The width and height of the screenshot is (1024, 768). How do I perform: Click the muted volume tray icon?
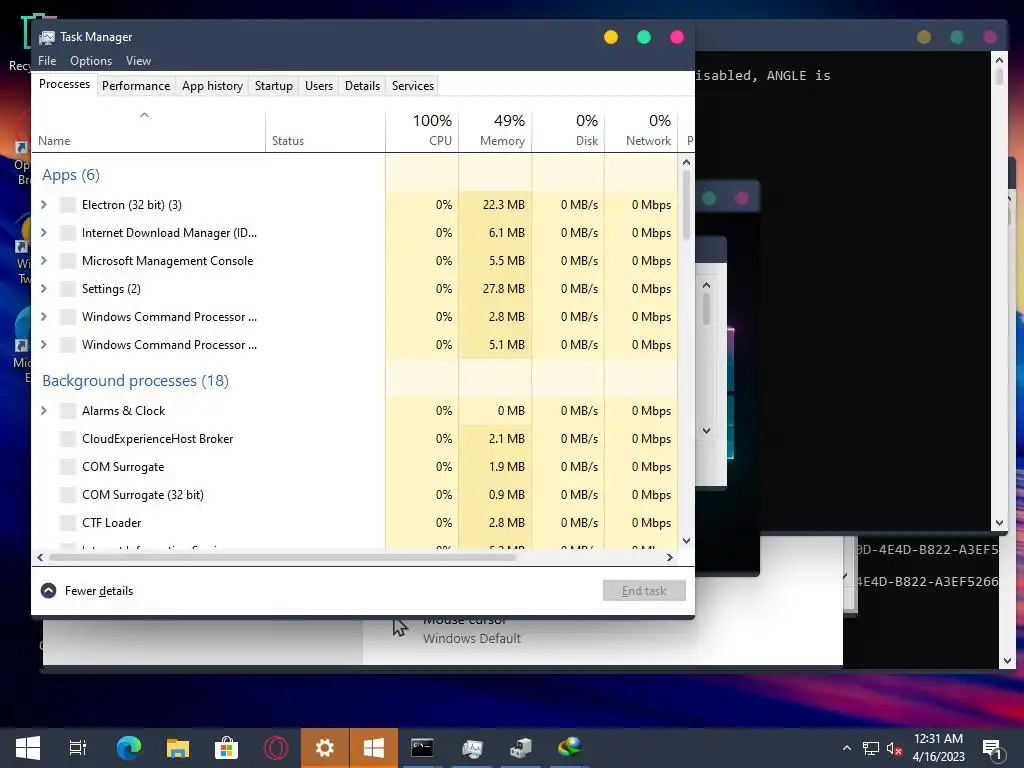pos(894,748)
